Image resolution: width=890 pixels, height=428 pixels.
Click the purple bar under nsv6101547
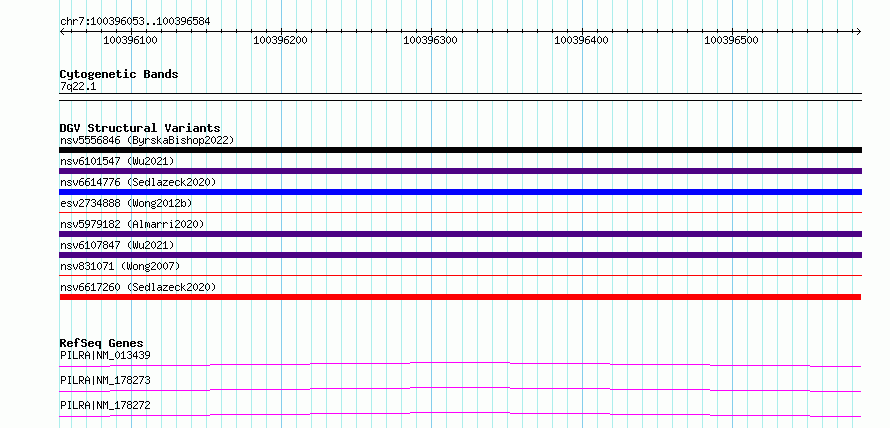460,171
